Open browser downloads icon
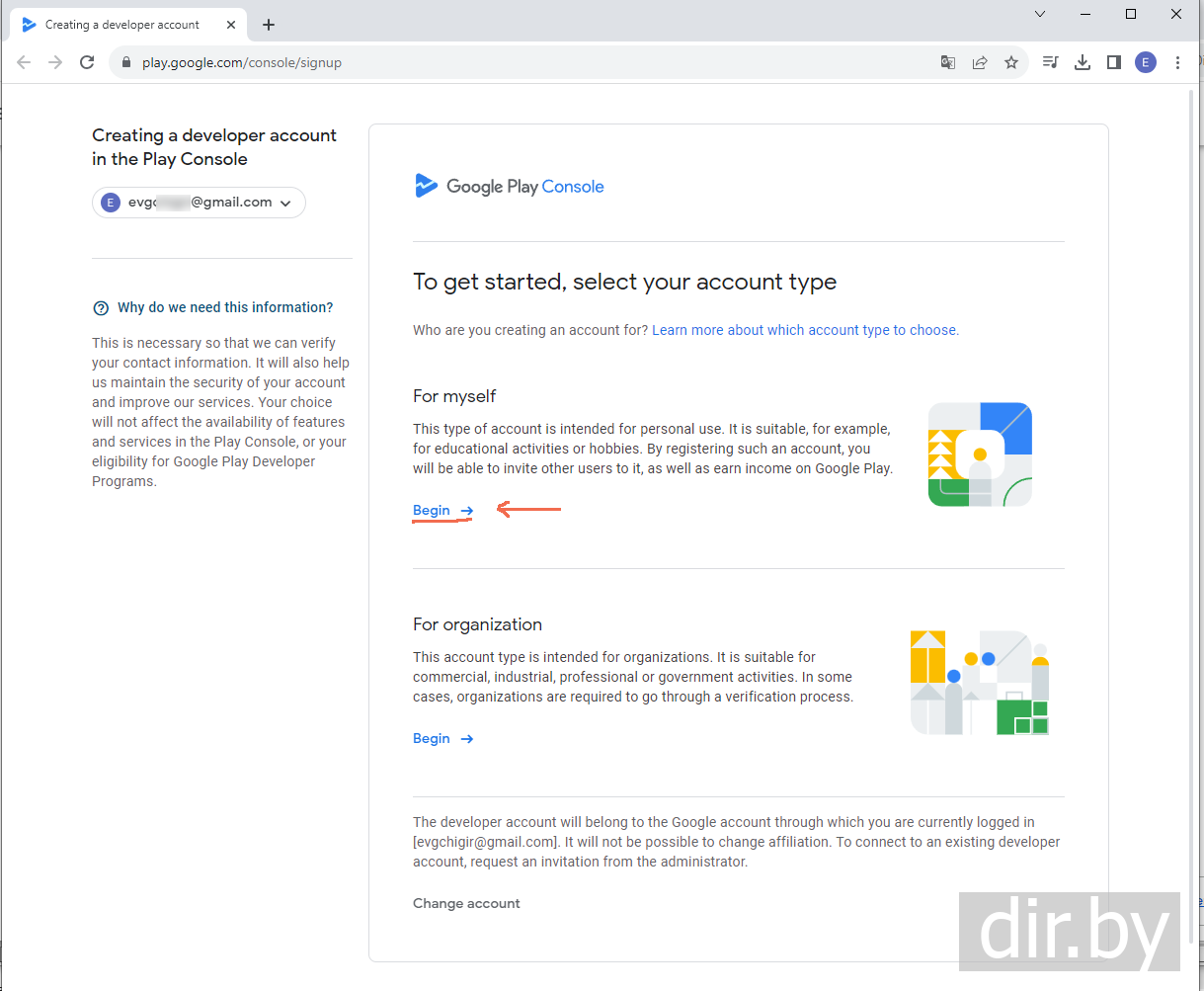 coord(1083,62)
